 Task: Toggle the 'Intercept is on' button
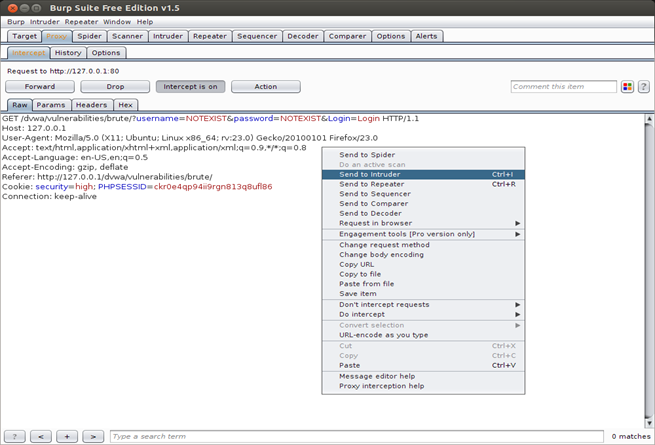click(x=190, y=87)
